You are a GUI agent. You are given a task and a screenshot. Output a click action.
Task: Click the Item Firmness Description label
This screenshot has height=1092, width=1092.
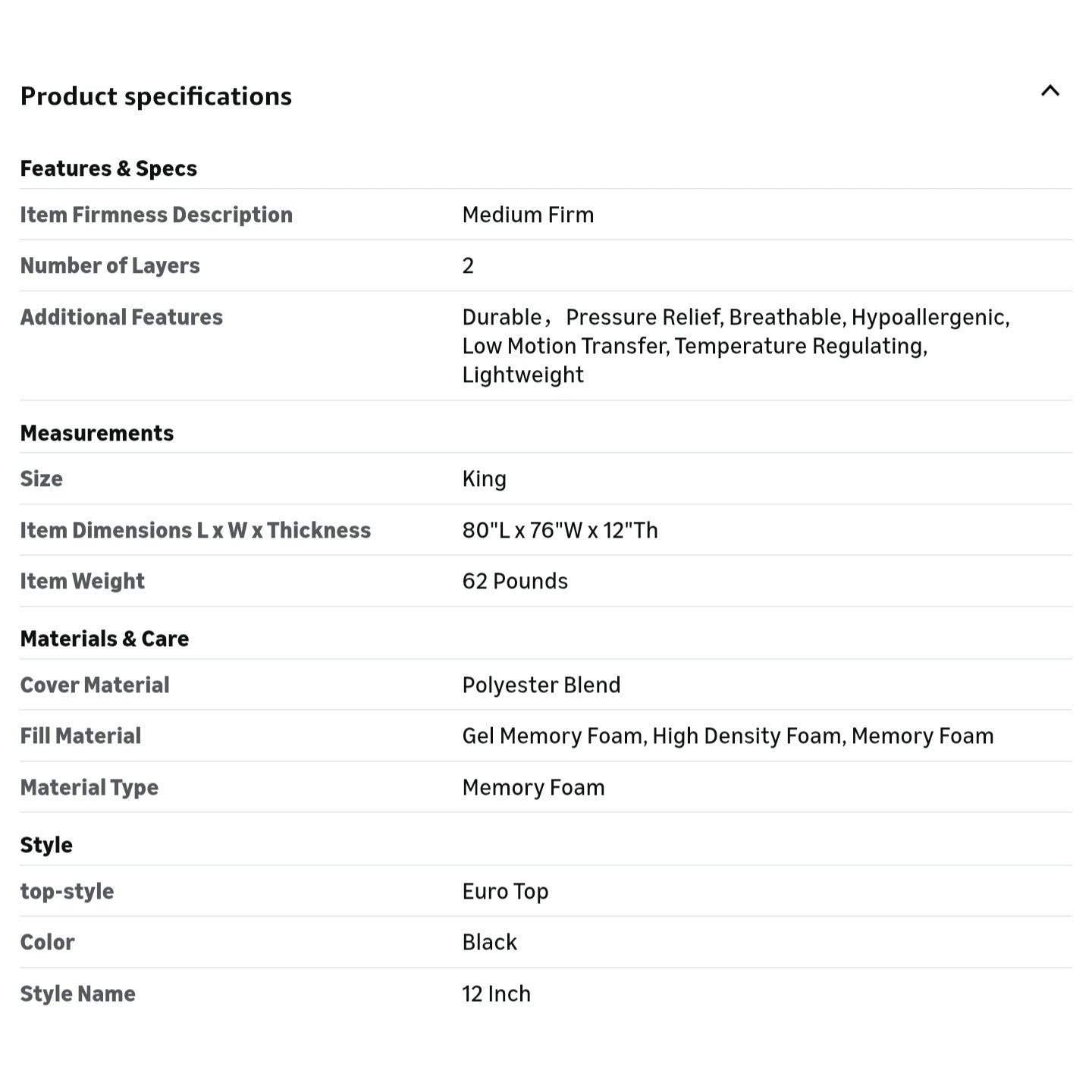pos(156,215)
